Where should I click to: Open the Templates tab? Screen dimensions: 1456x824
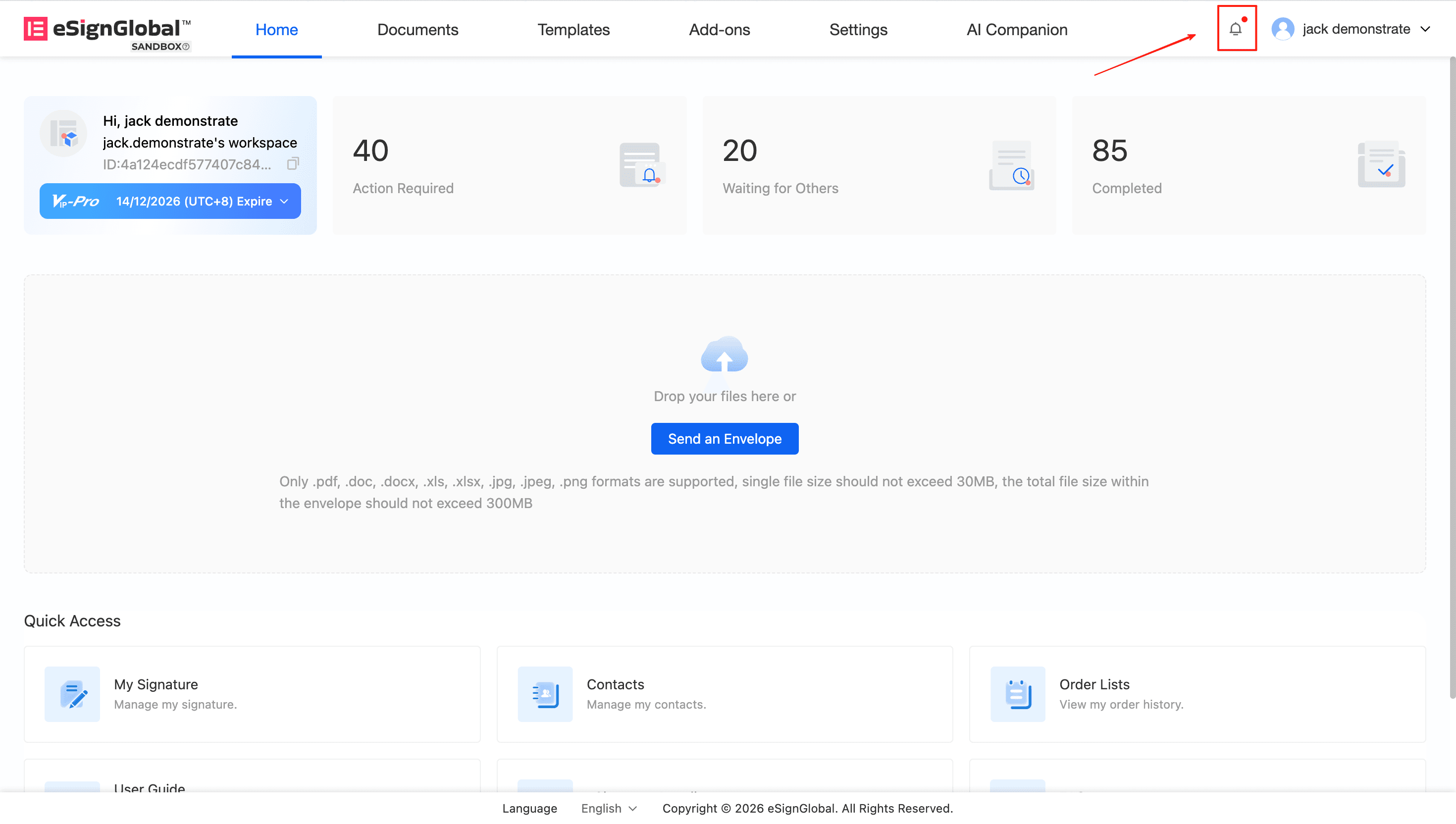tap(573, 29)
